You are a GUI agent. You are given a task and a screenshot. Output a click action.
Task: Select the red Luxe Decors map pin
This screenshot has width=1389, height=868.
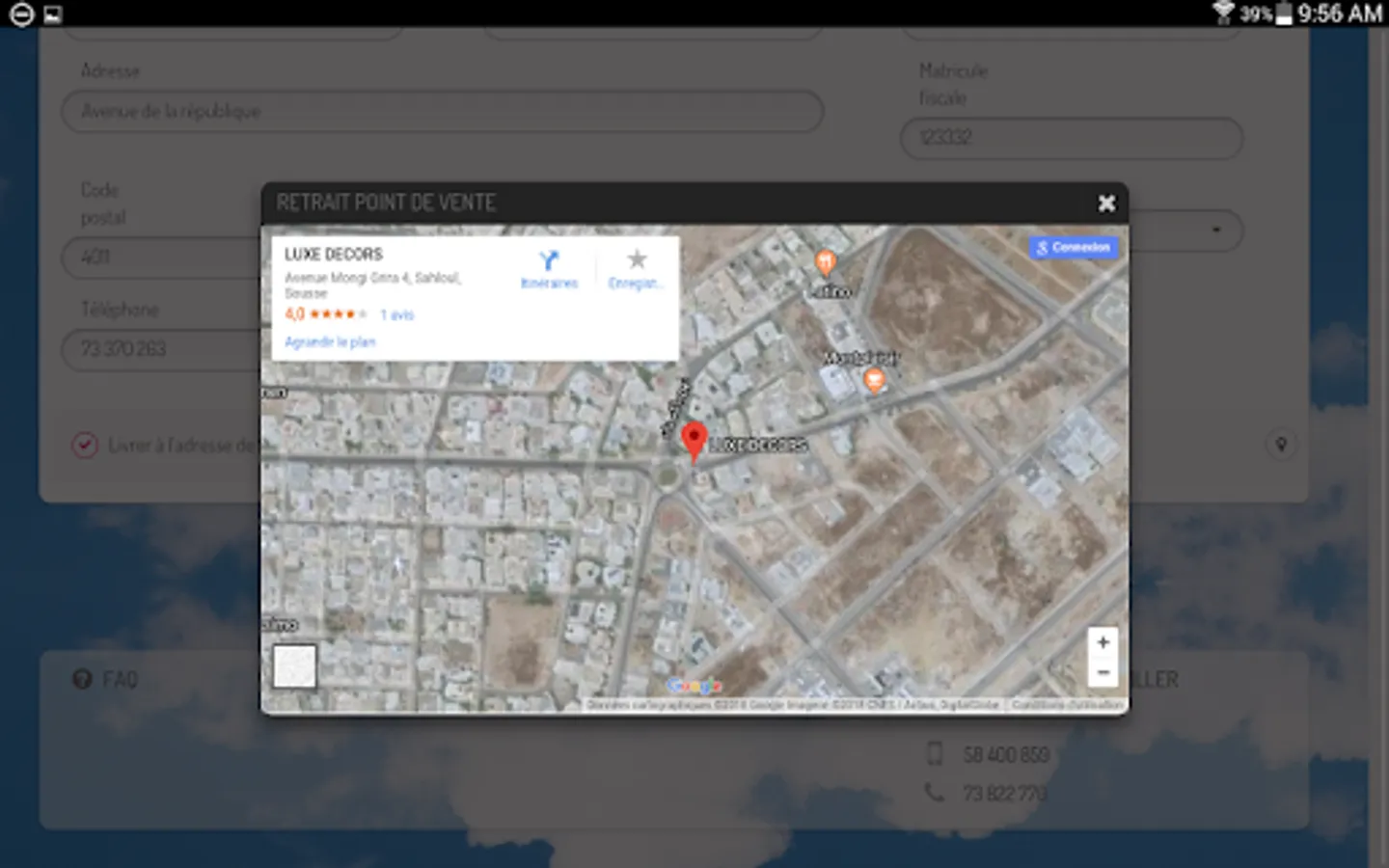694,441
